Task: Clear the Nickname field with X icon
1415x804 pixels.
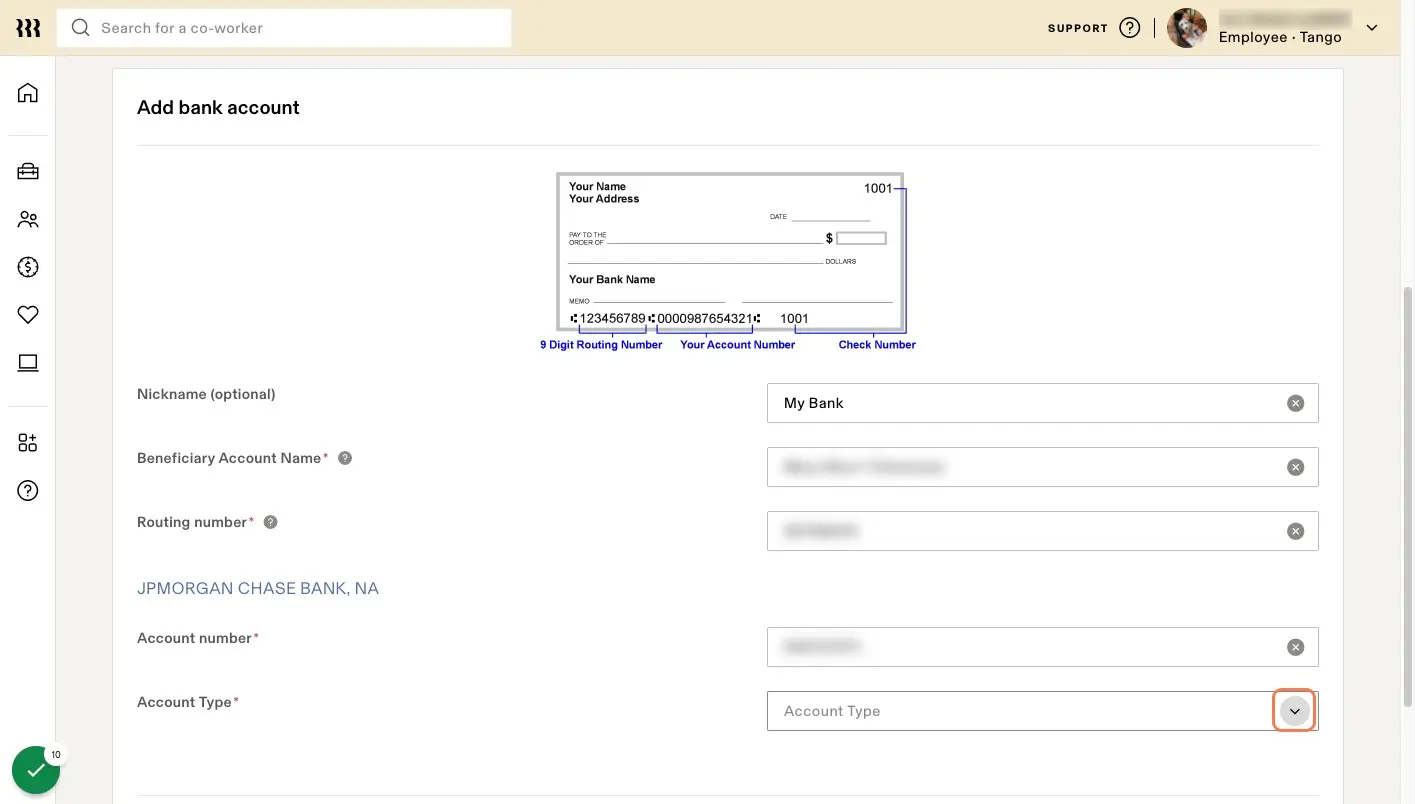Action: click(1295, 403)
